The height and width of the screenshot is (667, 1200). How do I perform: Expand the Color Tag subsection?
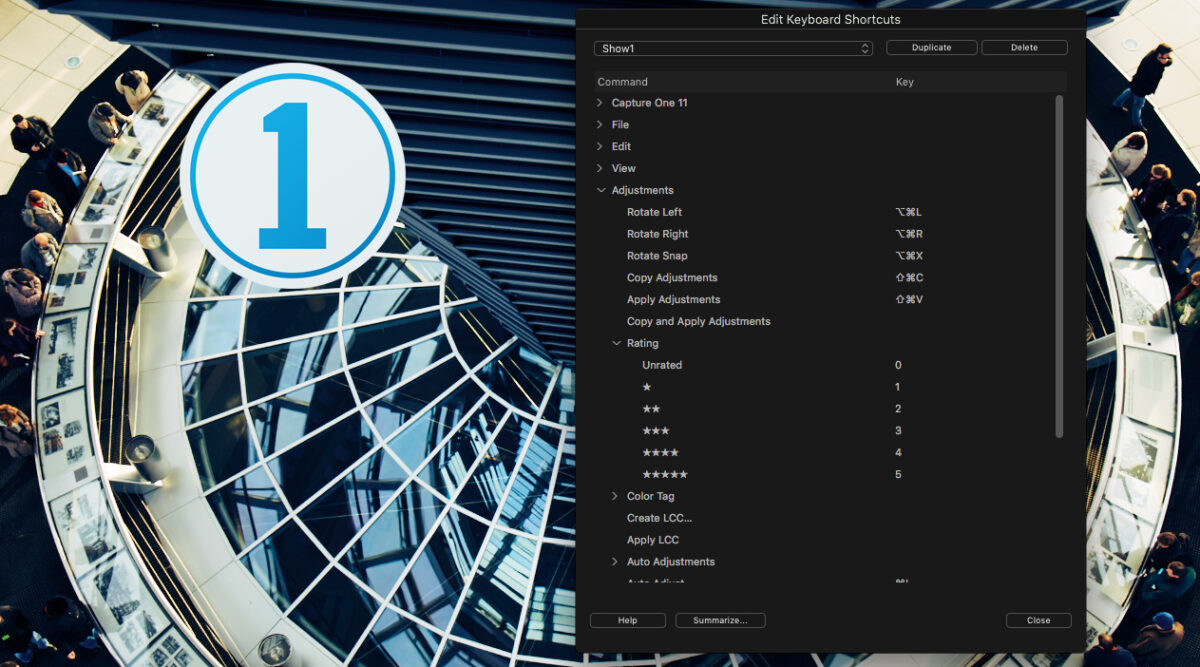tap(614, 496)
